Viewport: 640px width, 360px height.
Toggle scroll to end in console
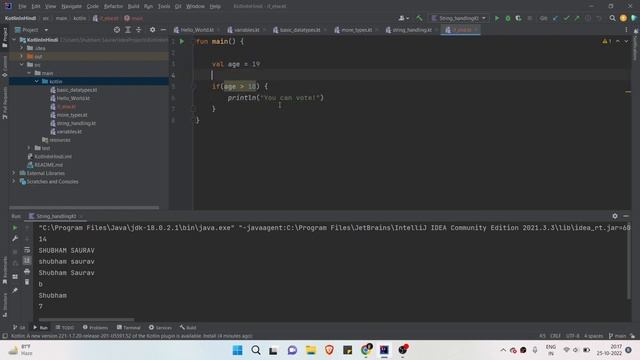pyautogui.click(x=27, y=260)
